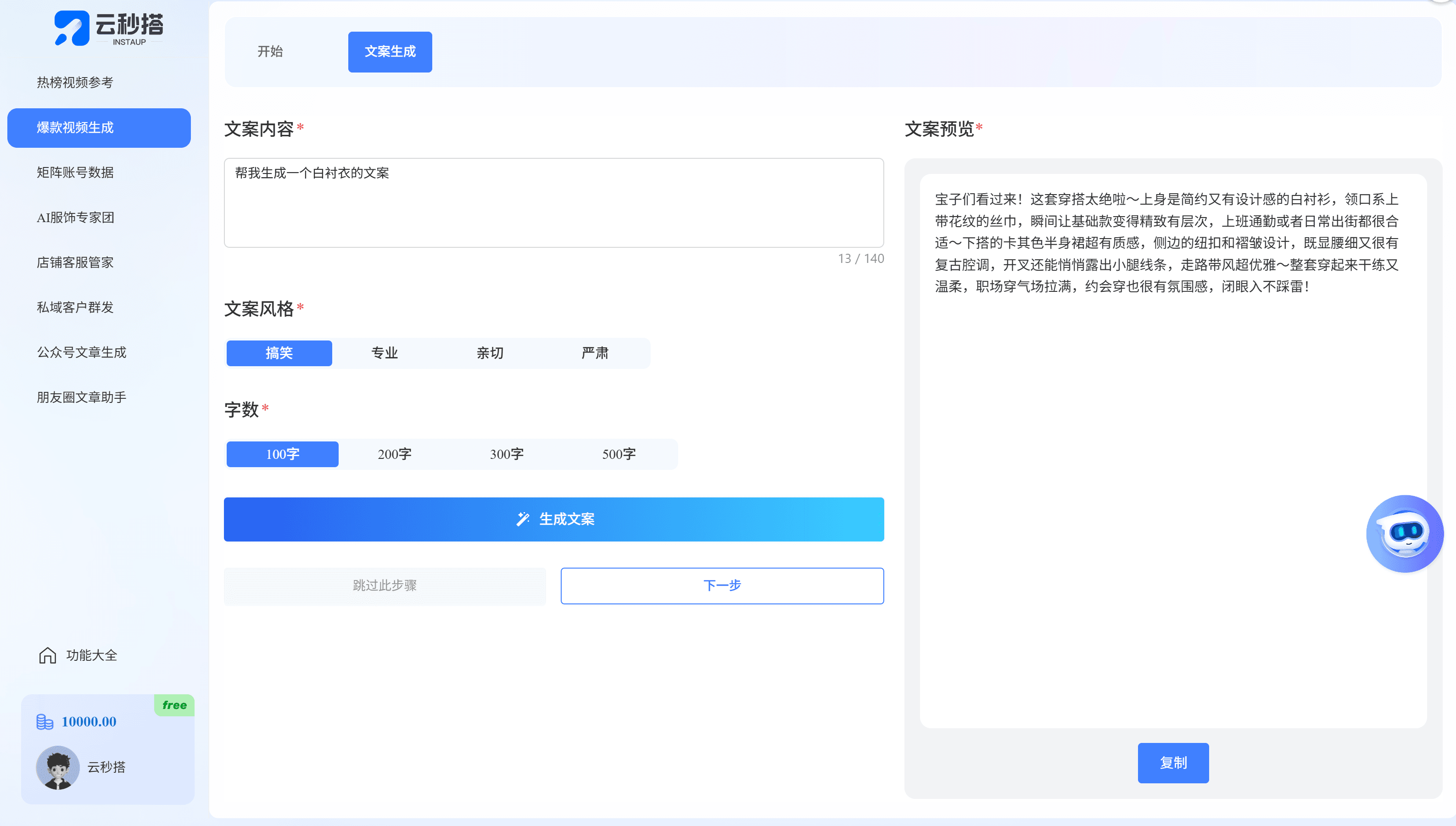
Task: Click the home icon beside 功能大全
Action: click(47, 656)
